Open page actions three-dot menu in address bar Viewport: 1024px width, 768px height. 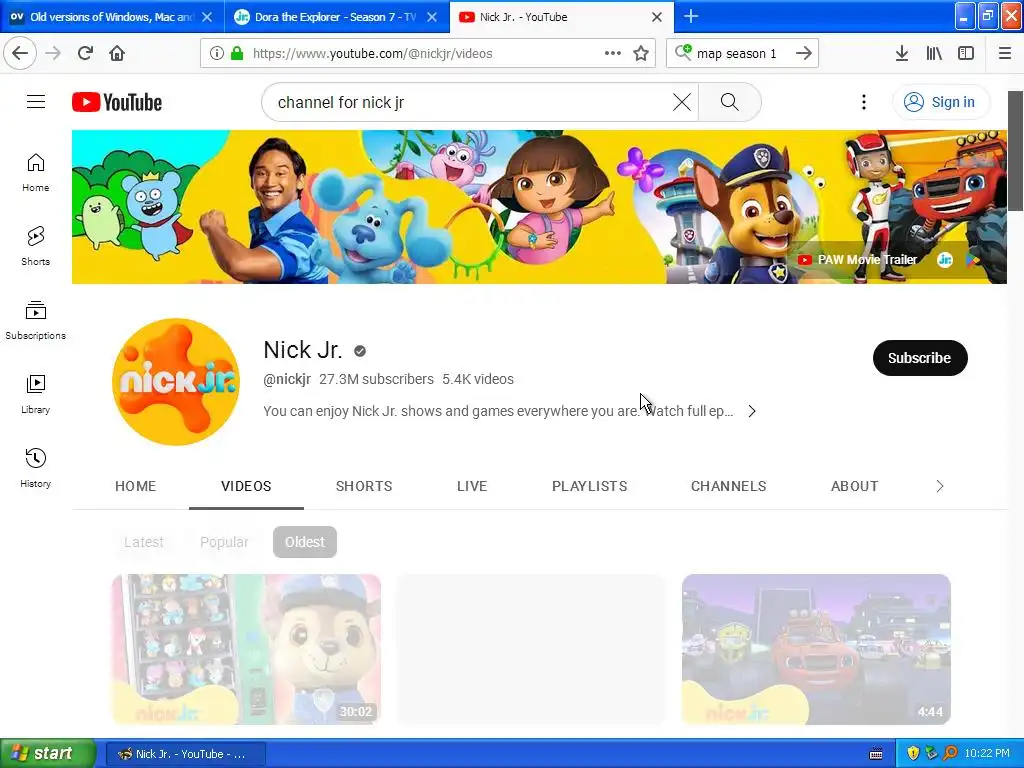coord(613,53)
